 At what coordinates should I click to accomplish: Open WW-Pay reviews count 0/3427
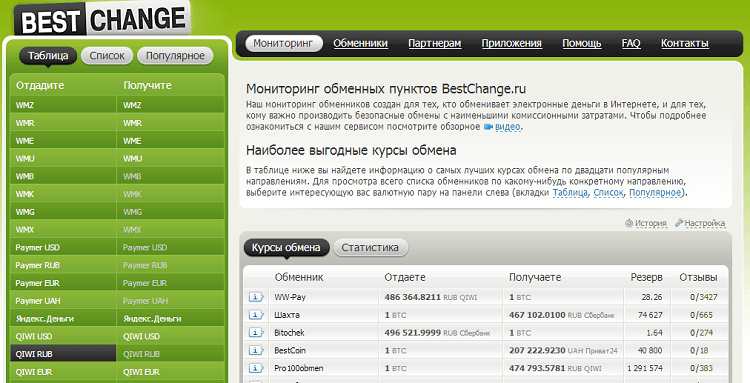704,297
